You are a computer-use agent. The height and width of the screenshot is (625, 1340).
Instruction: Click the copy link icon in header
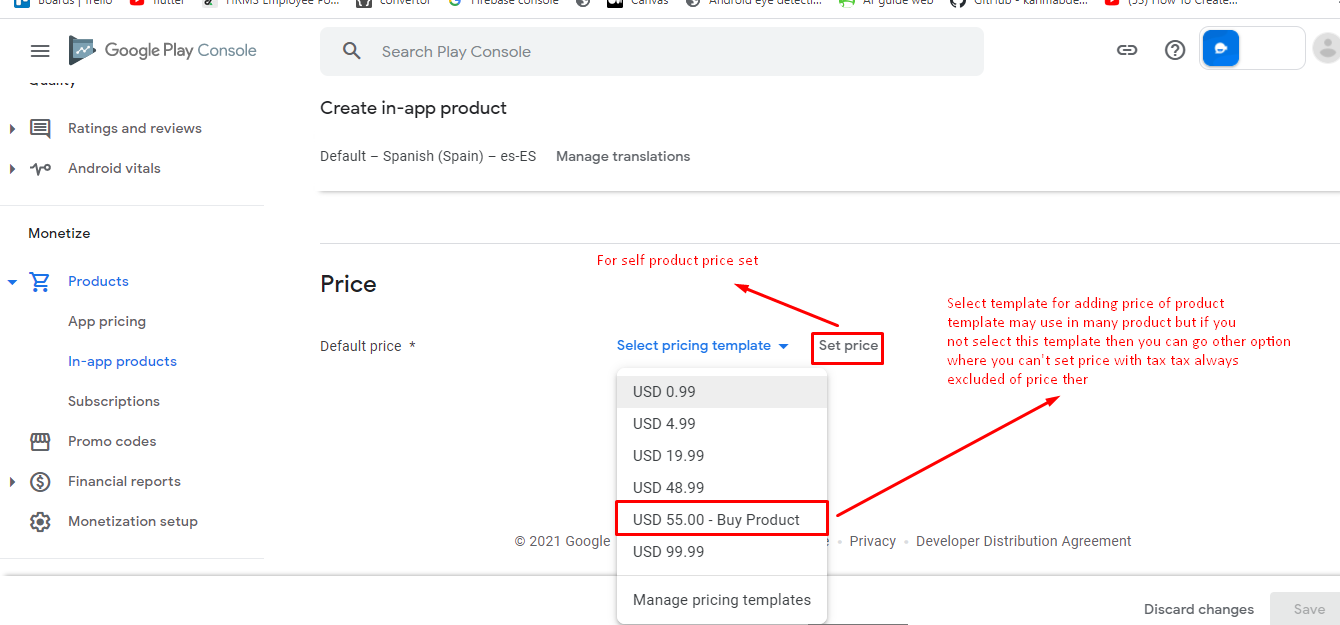[x=1127, y=50]
